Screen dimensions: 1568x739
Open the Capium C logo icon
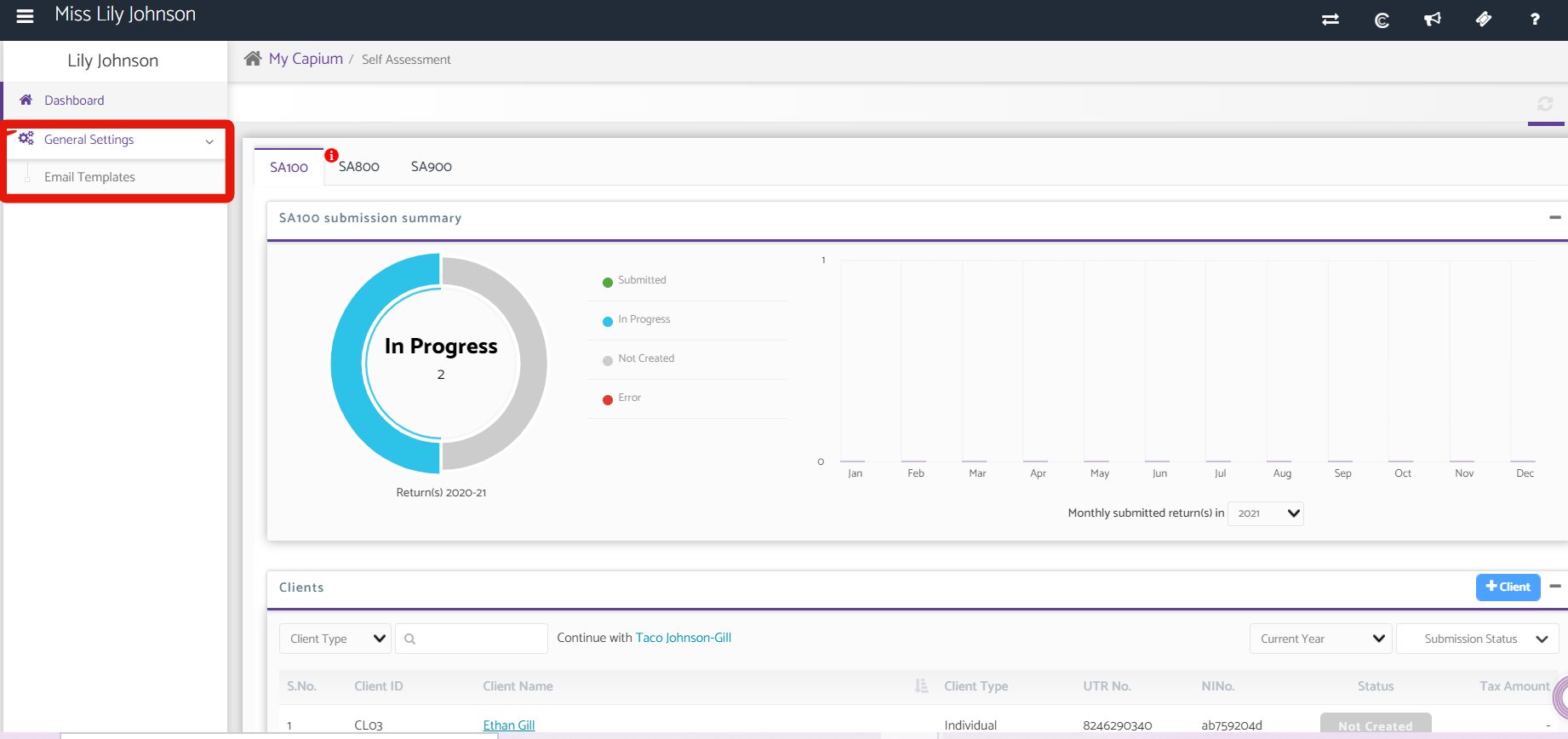tap(1382, 20)
